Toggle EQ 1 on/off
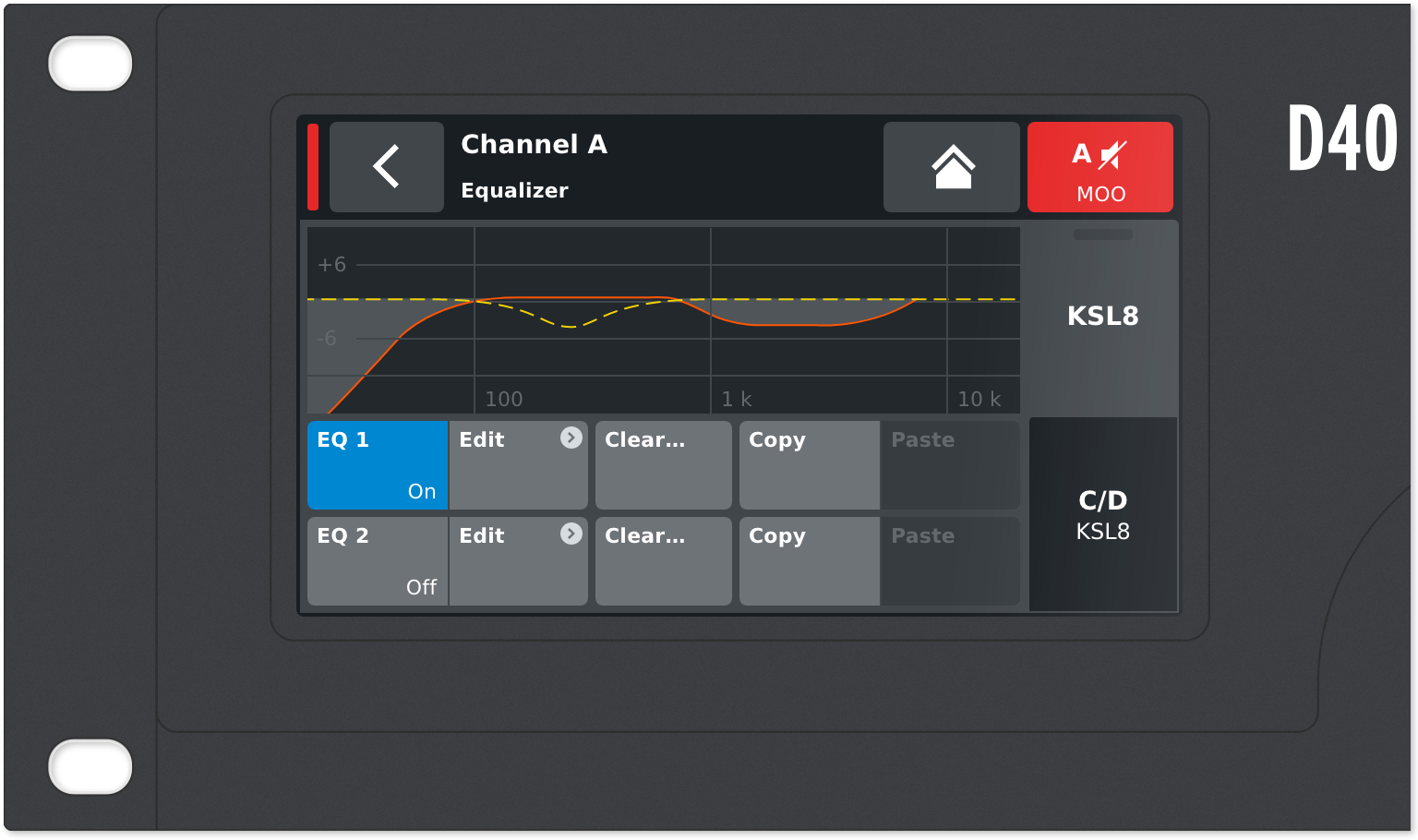The width and height of the screenshot is (1418, 840). coord(378,465)
